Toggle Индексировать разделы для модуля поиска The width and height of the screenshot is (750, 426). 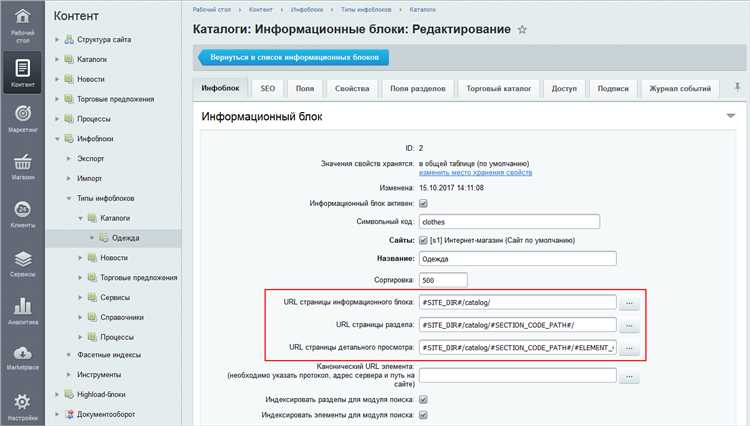423,399
